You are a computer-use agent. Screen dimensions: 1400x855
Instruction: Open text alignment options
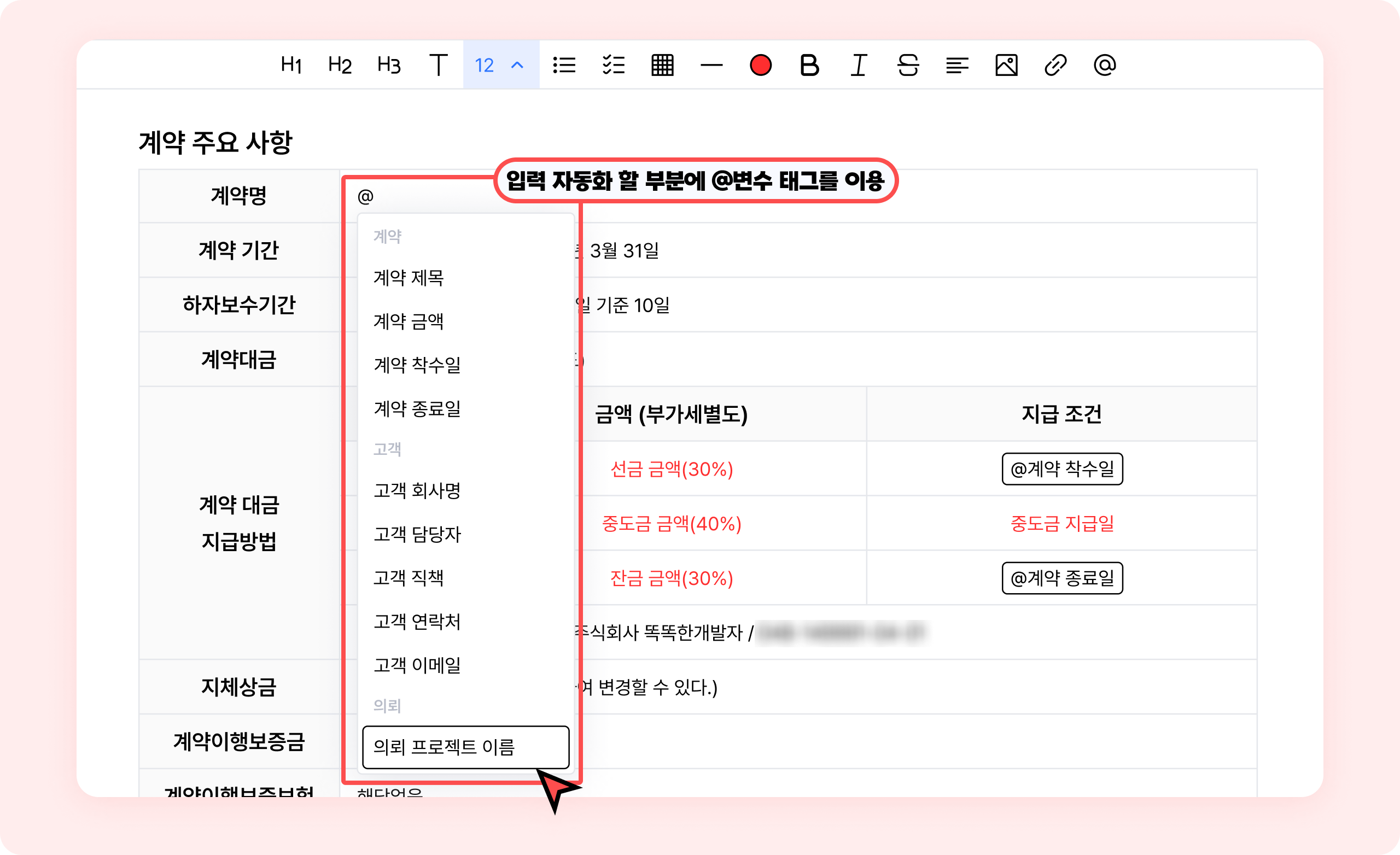(x=957, y=65)
